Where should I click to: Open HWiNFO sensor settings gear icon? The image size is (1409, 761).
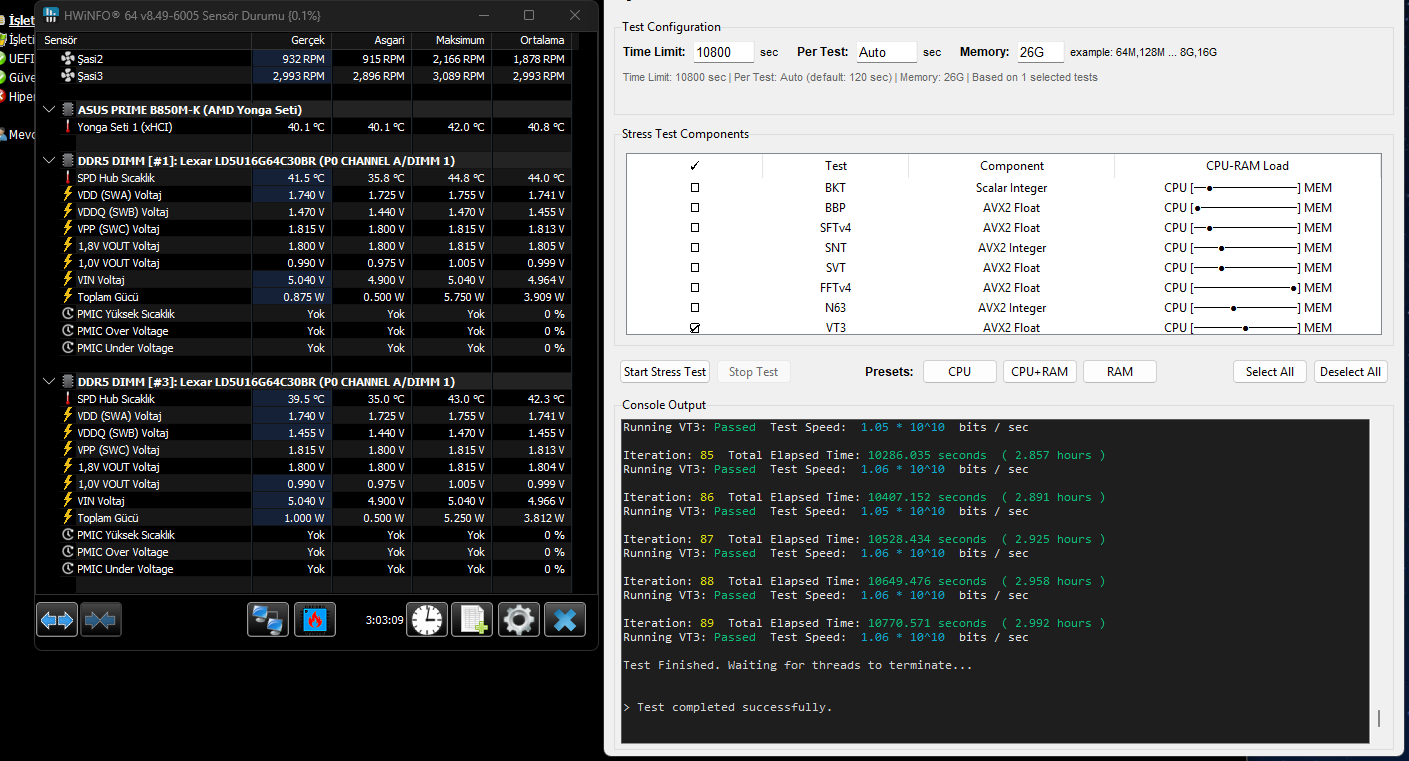coord(518,620)
